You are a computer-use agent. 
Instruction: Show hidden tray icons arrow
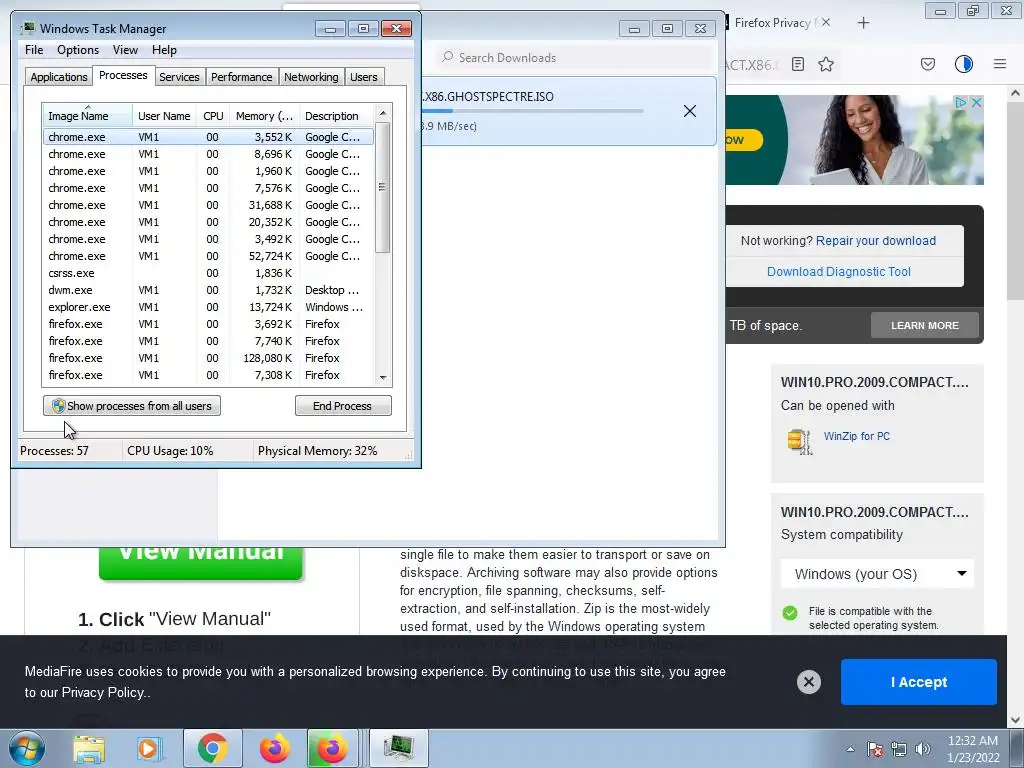[850, 749]
